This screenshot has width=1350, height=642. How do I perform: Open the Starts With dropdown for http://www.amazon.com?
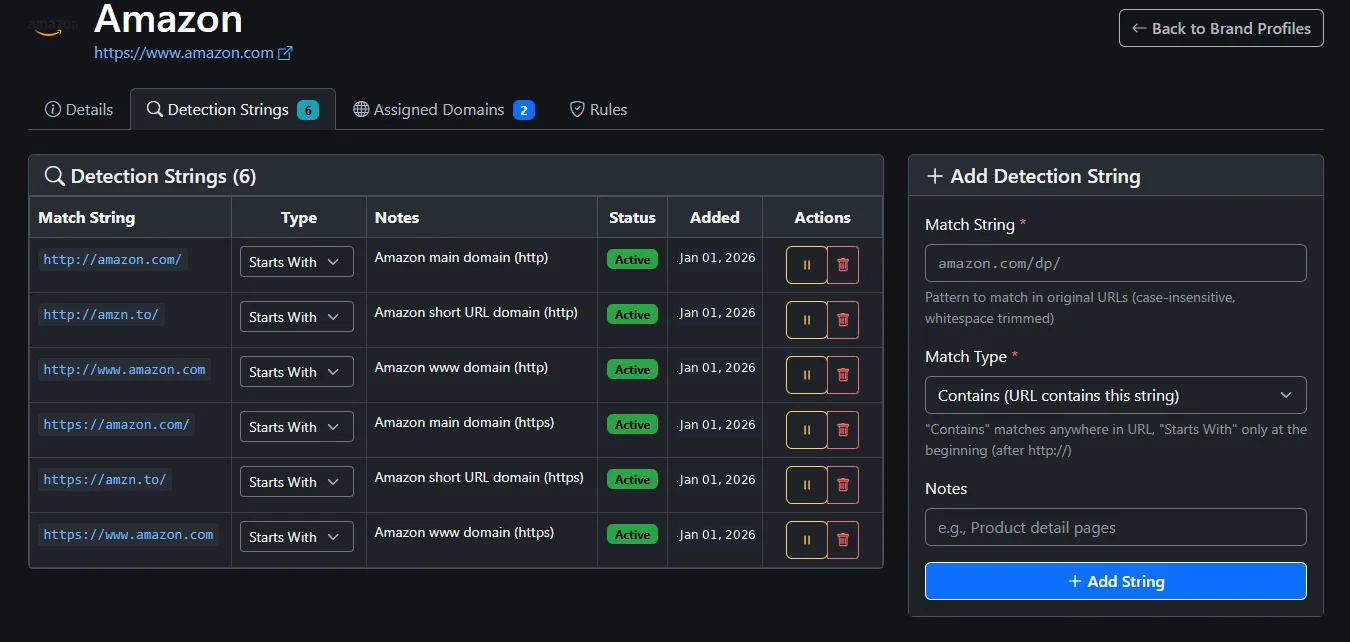pyautogui.click(x=296, y=371)
